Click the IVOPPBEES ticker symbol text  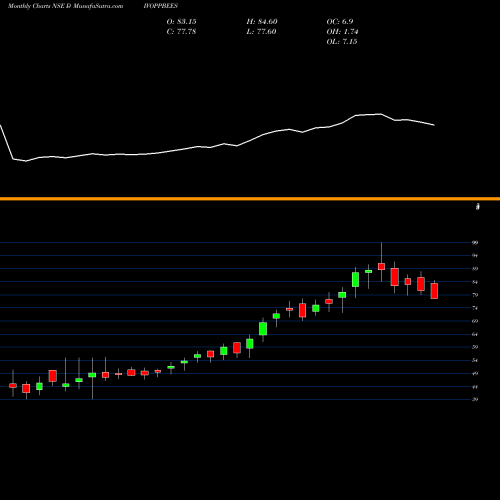click(161, 6)
